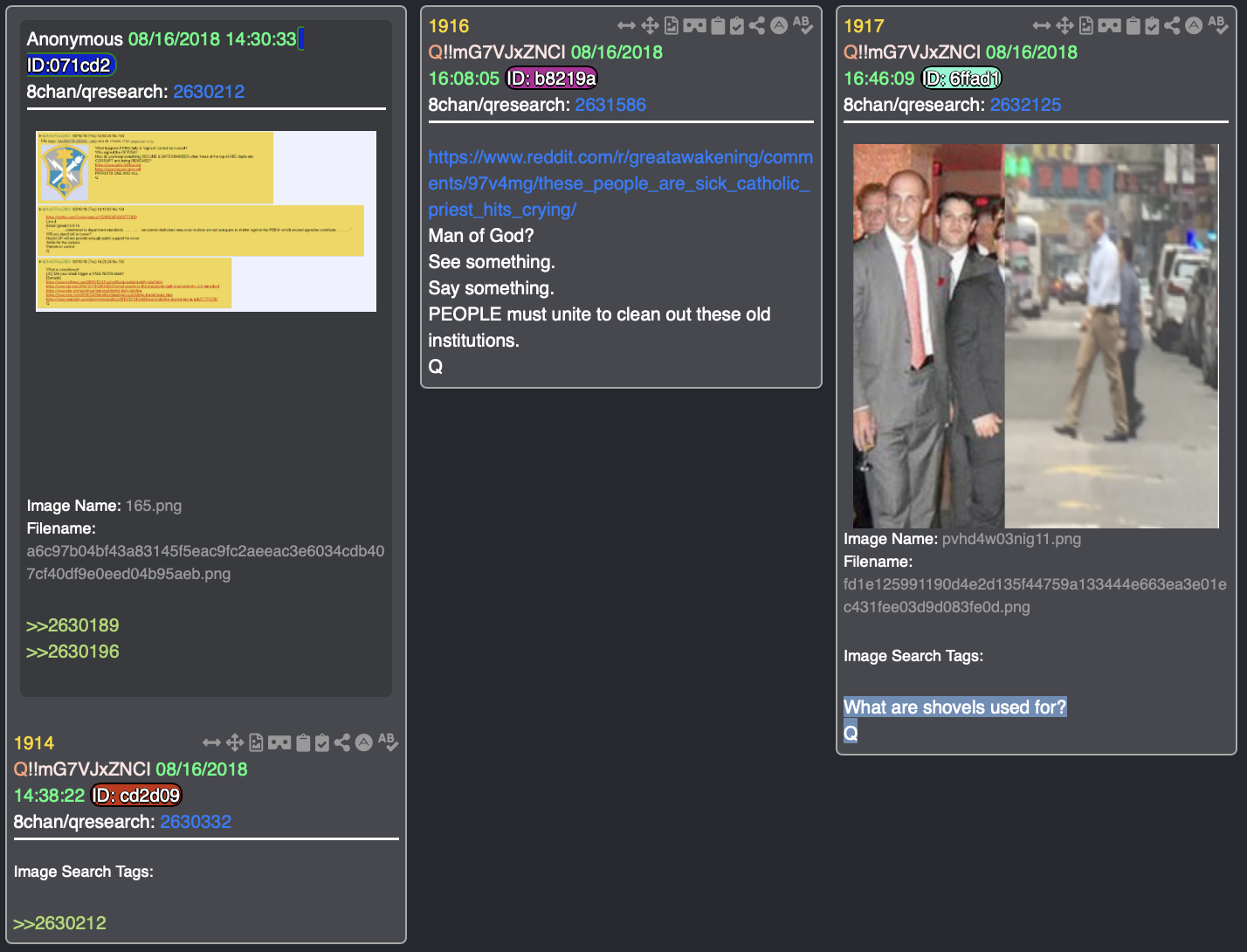Open the photo thumbnail in post 1917
Image resolution: width=1247 pixels, height=952 pixels.
1035,336
